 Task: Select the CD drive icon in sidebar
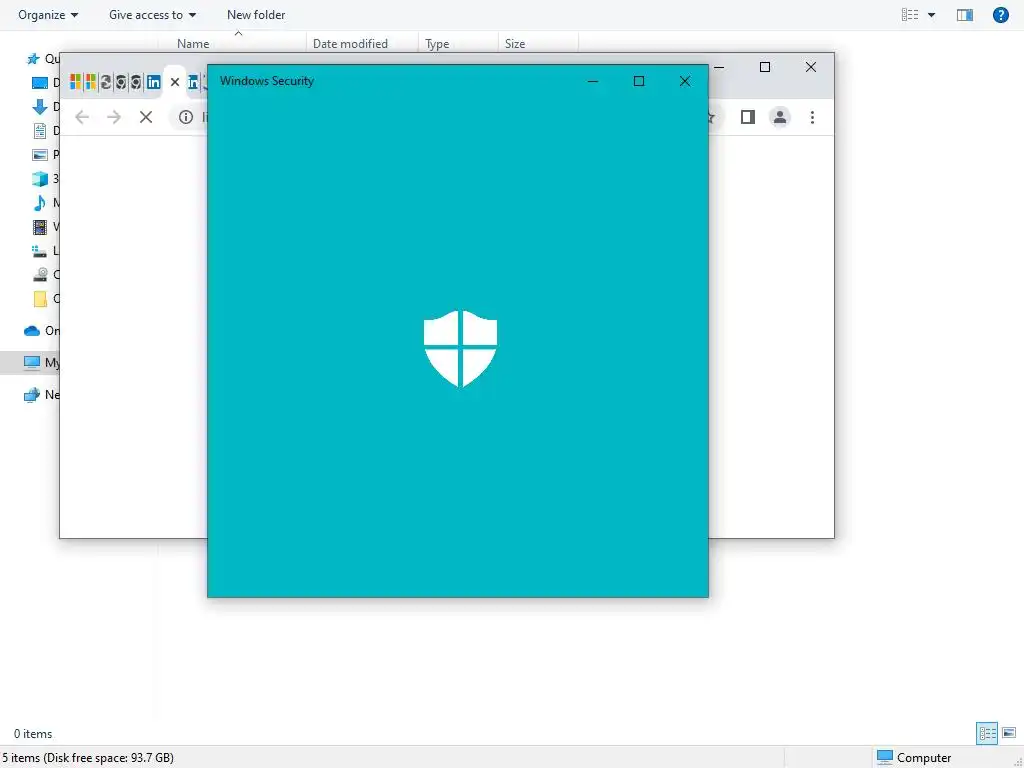(x=40, y=274)
